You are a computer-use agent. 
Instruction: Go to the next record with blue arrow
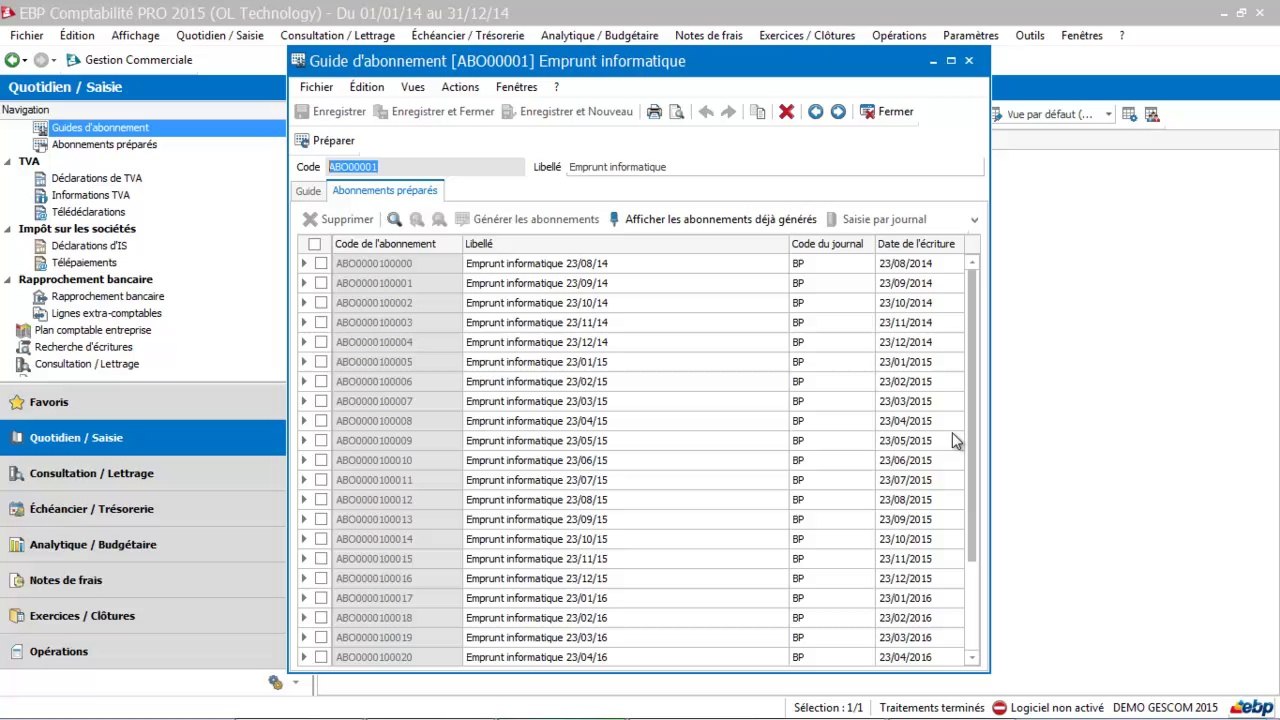[x=838, y=112]
